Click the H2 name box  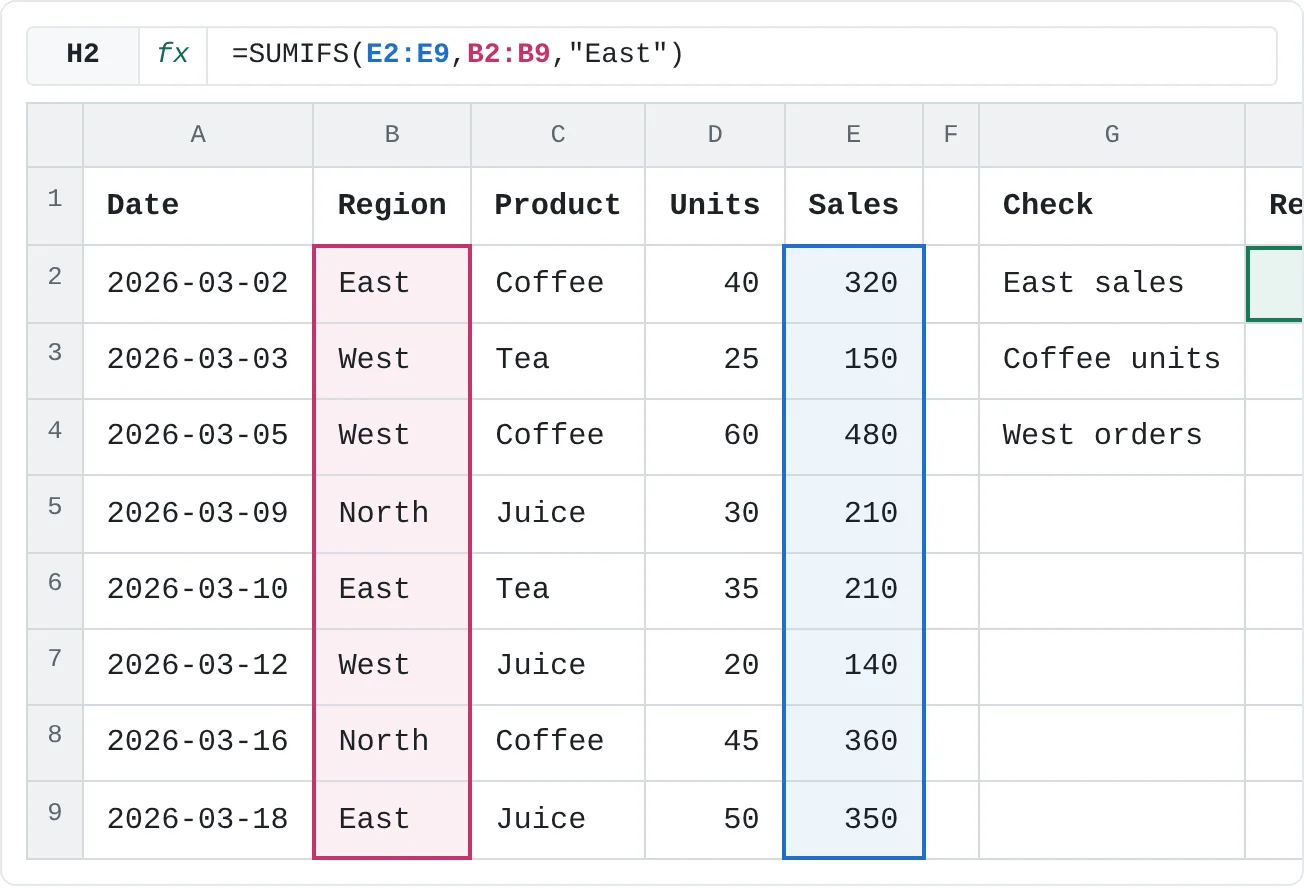(x=83, y=55)
